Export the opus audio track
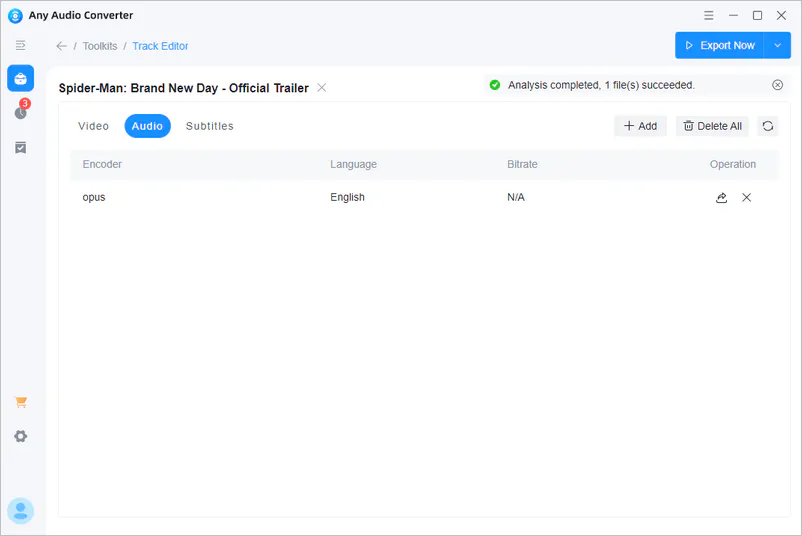Viewport: 802px width, 536px height. 721,197
